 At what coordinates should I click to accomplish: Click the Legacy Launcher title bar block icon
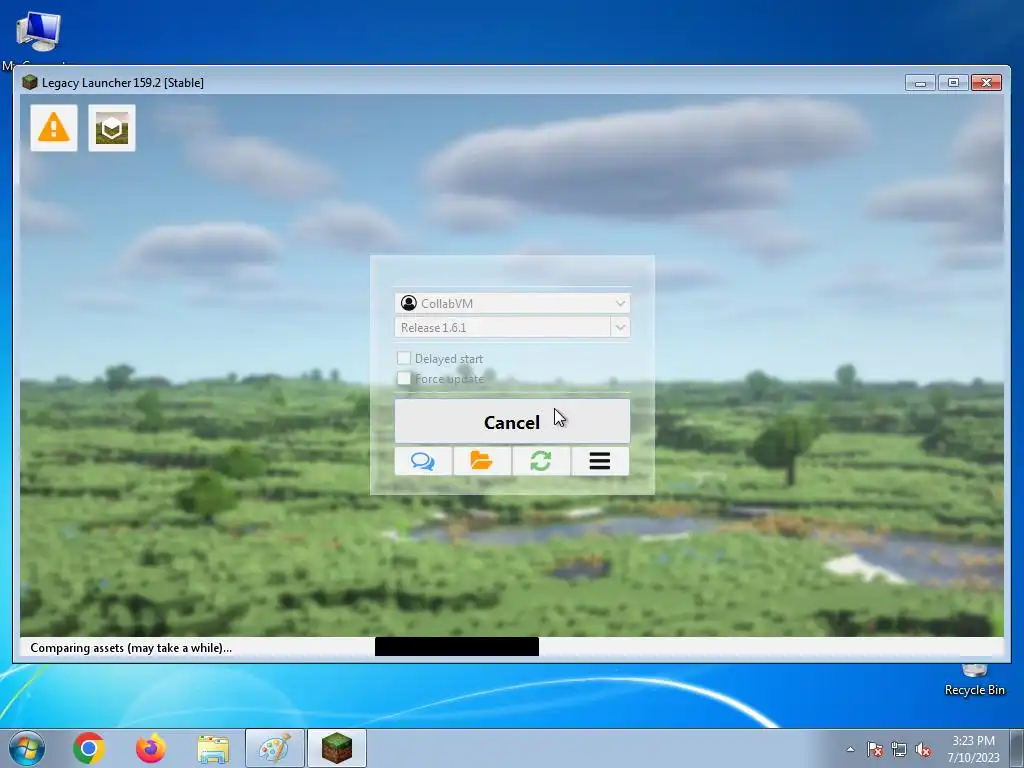click(29, 82)
